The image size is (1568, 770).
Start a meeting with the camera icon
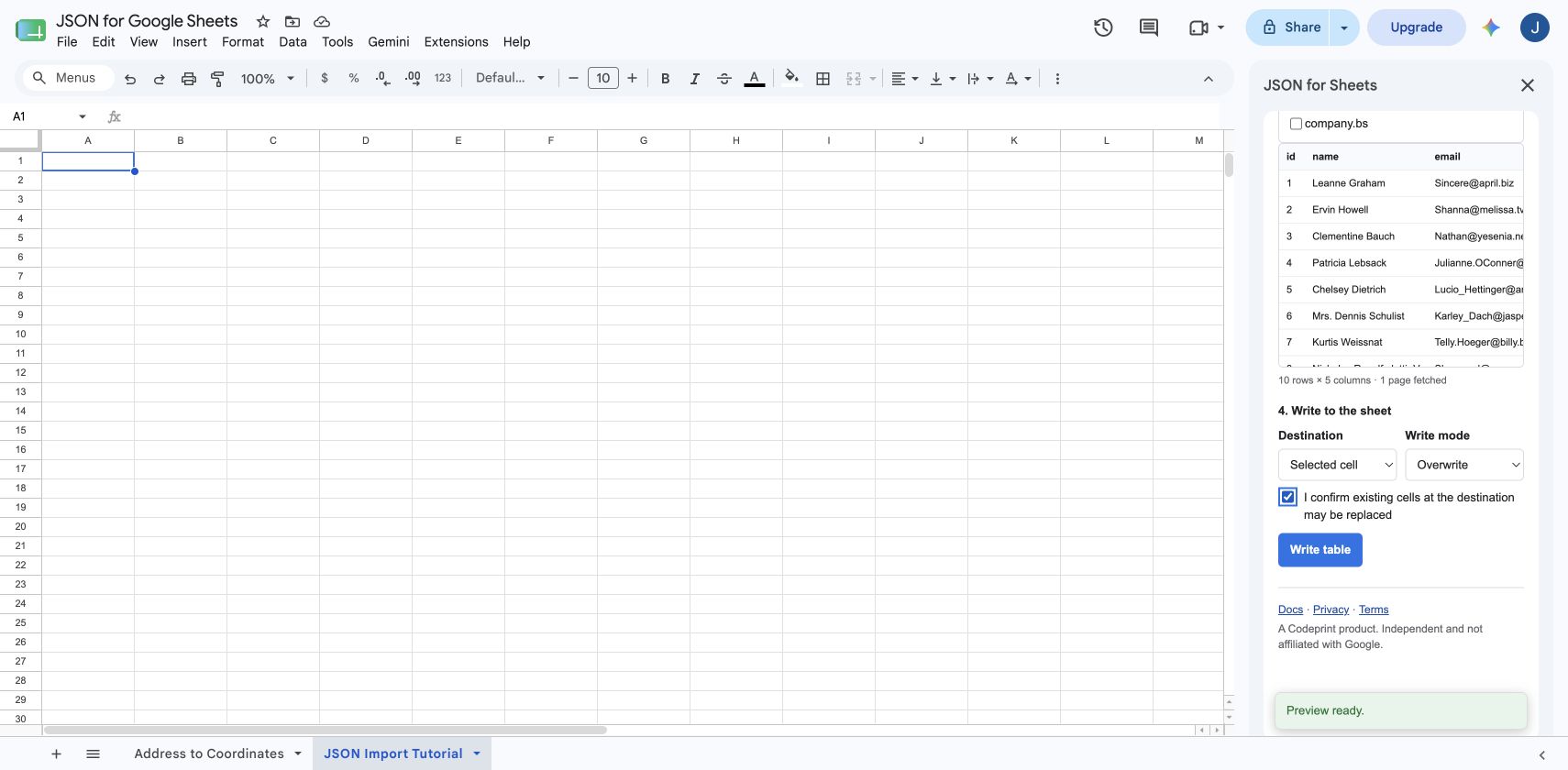[x=1198, y=27]
